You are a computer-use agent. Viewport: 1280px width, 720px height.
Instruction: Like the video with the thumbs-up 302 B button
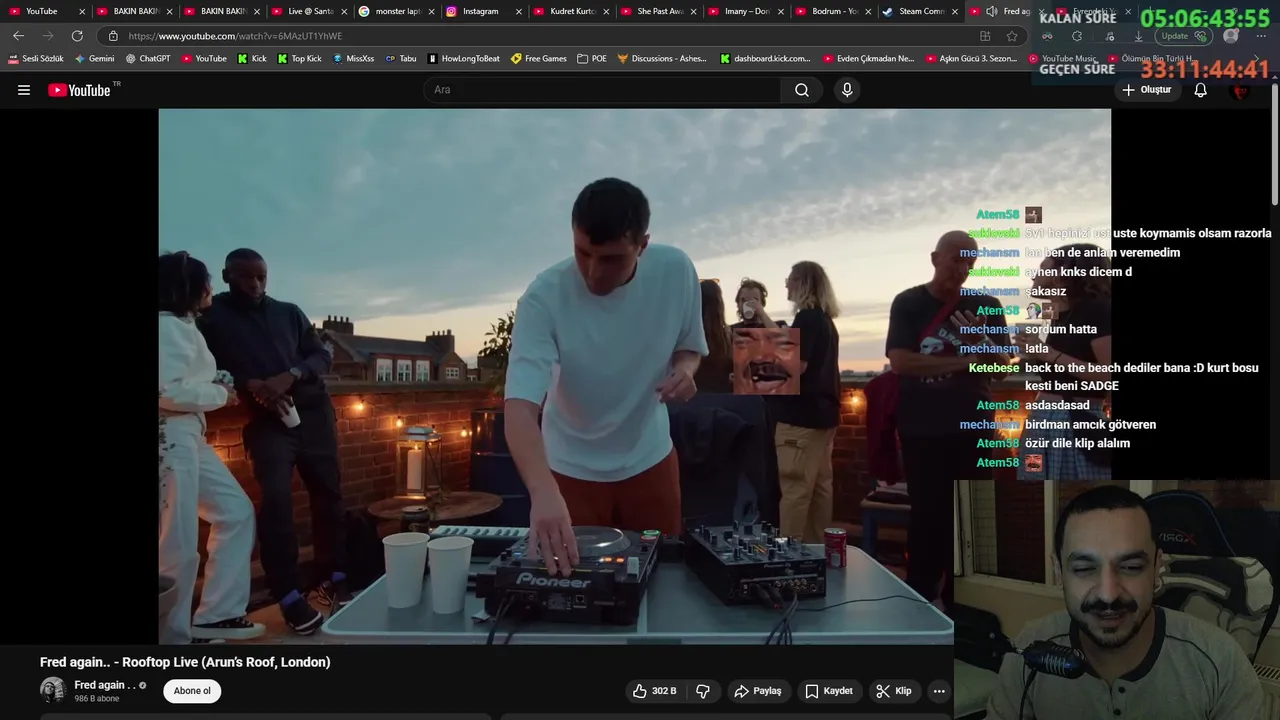(654, 691)
